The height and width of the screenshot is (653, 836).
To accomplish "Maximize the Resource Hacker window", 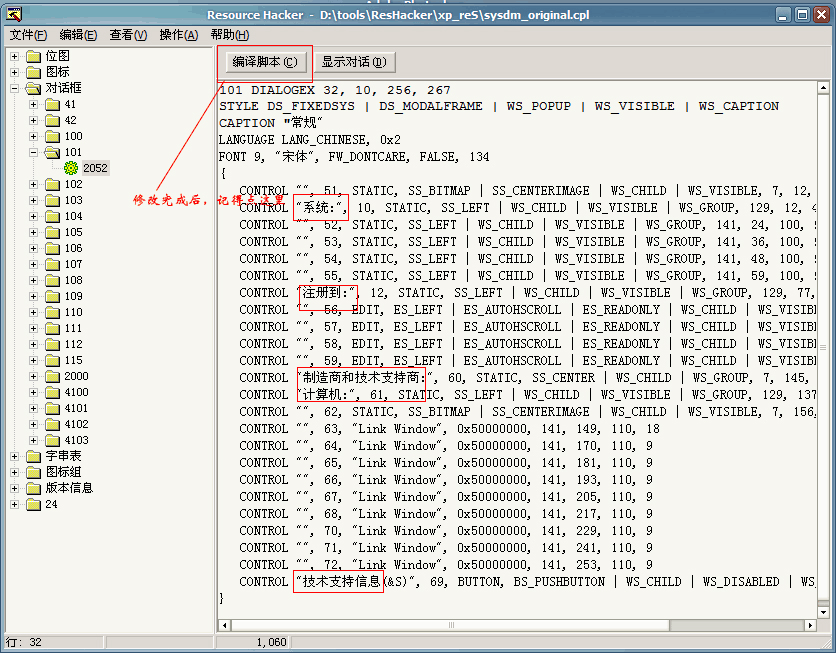I will 802,14.
